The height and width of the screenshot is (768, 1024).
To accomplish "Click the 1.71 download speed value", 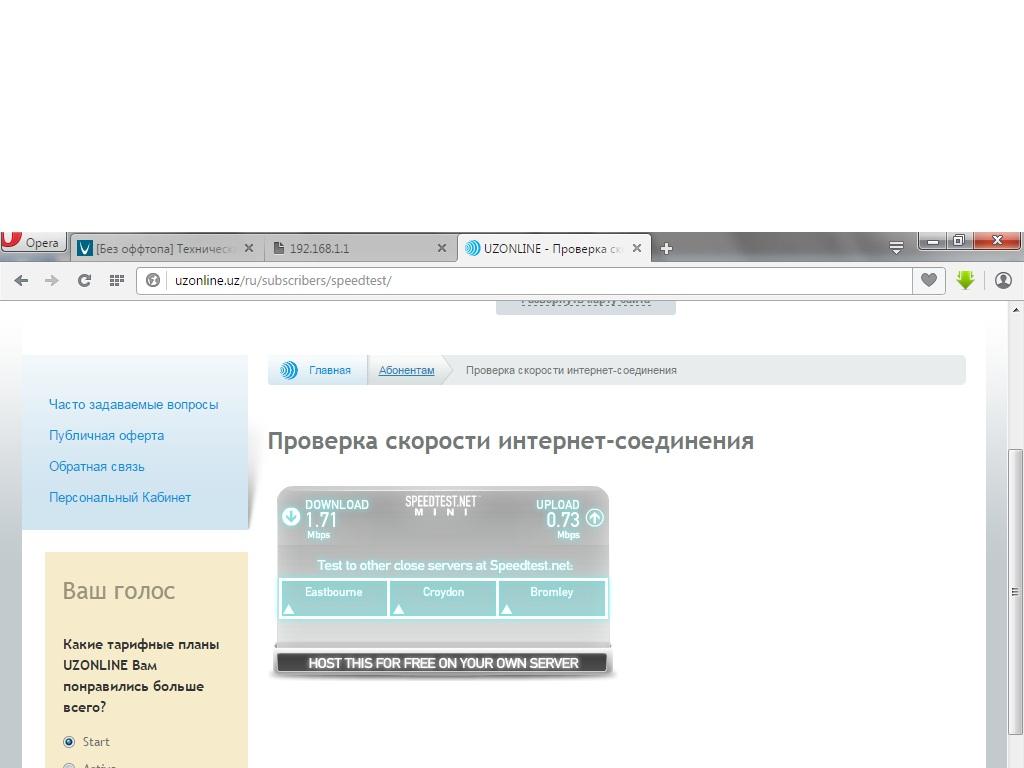I will pyautogui.click(x=321, y=520).
